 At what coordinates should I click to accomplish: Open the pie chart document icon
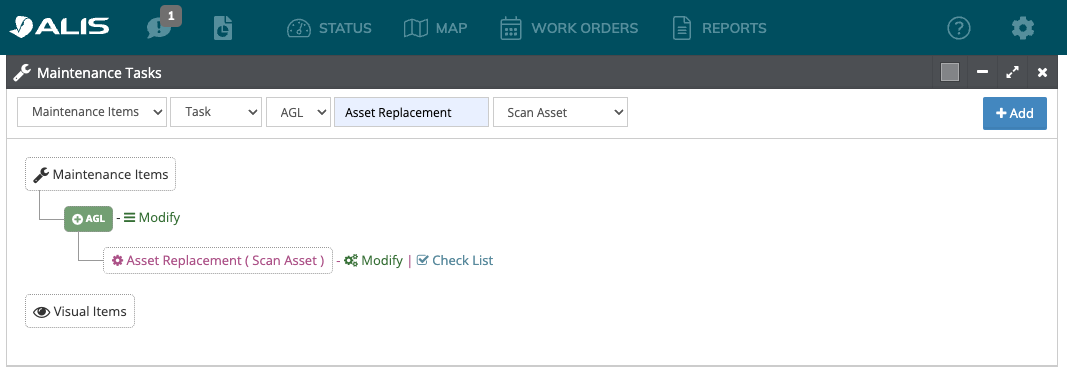tap(223, 28)
